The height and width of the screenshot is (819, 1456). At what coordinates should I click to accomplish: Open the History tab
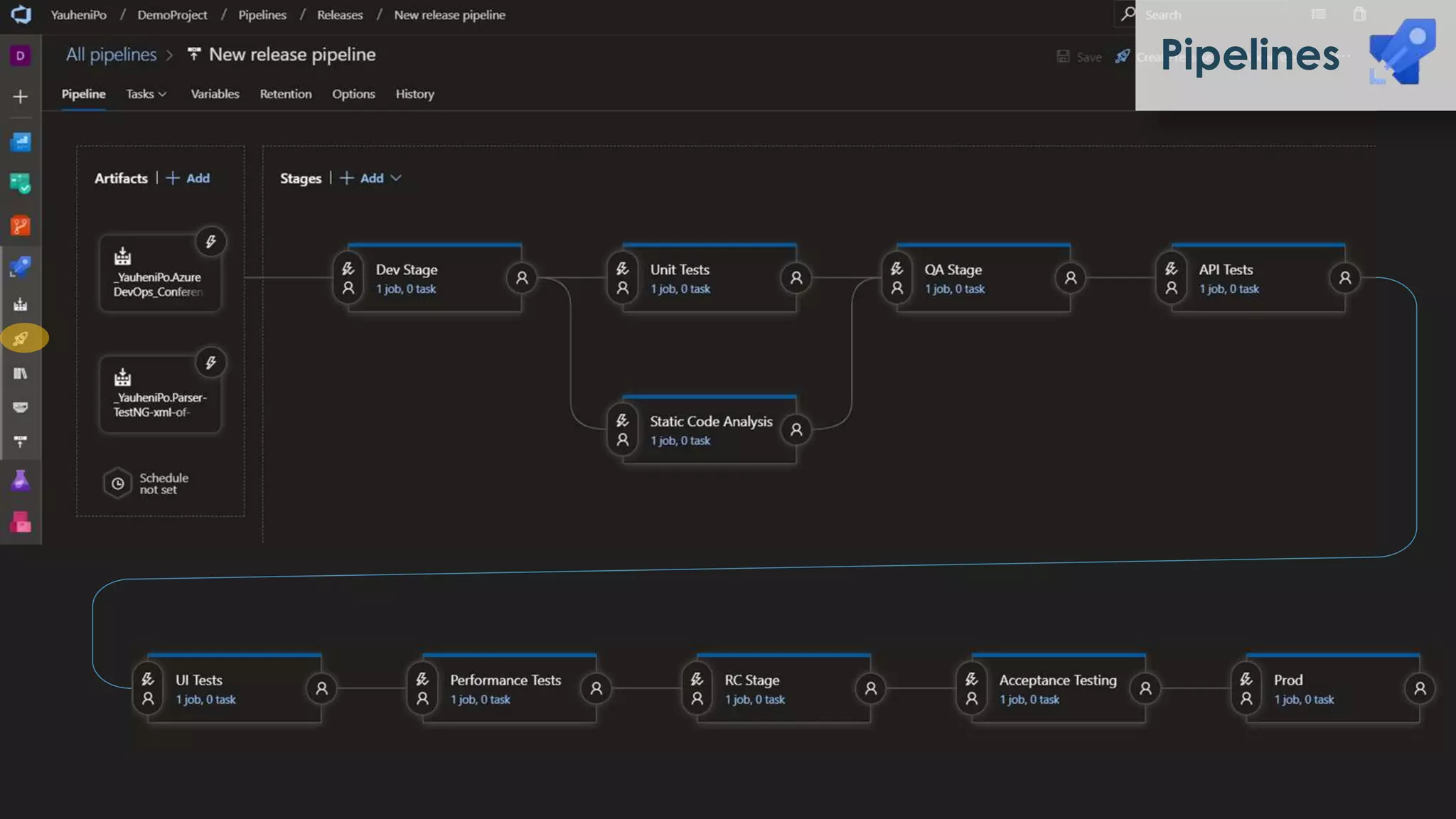click(x=414, y=94)
